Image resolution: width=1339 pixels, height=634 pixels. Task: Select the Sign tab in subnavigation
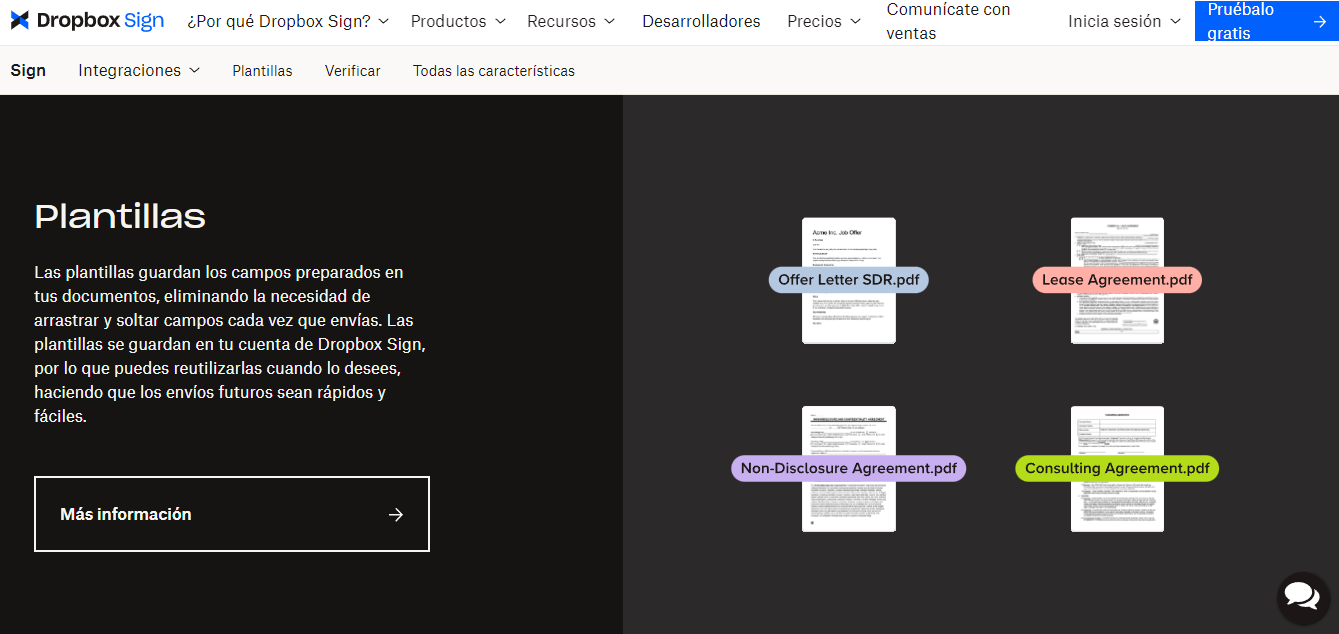click(28, 70)
